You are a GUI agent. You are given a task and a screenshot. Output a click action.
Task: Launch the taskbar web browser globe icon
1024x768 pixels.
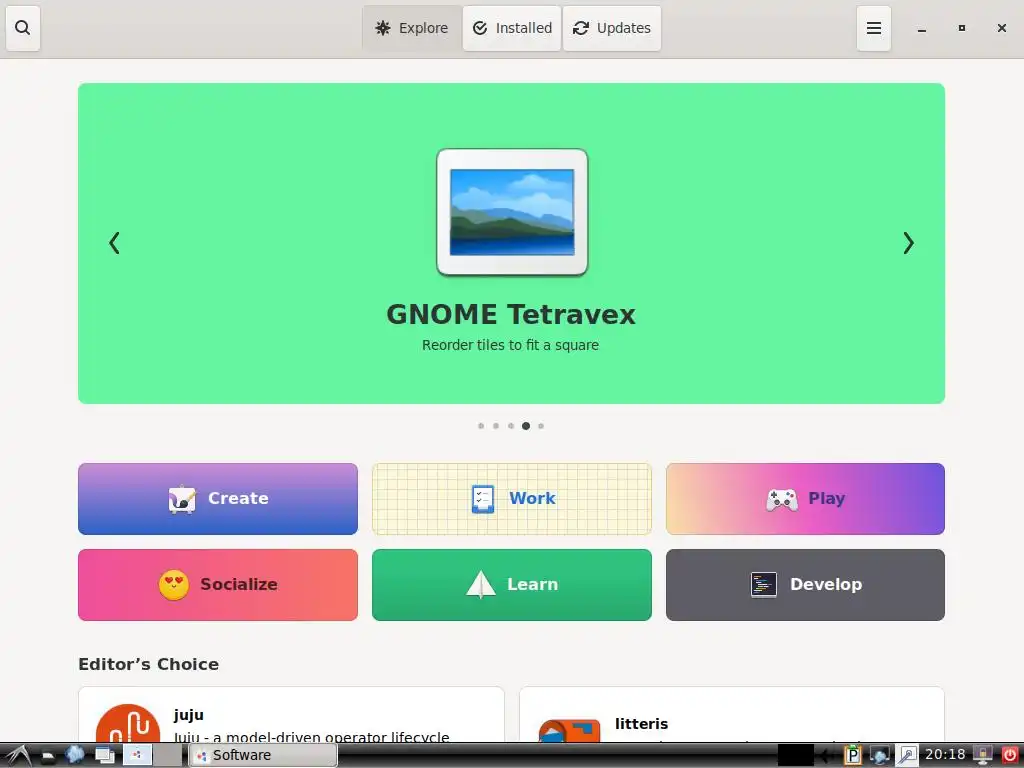(x=75, y=755)
